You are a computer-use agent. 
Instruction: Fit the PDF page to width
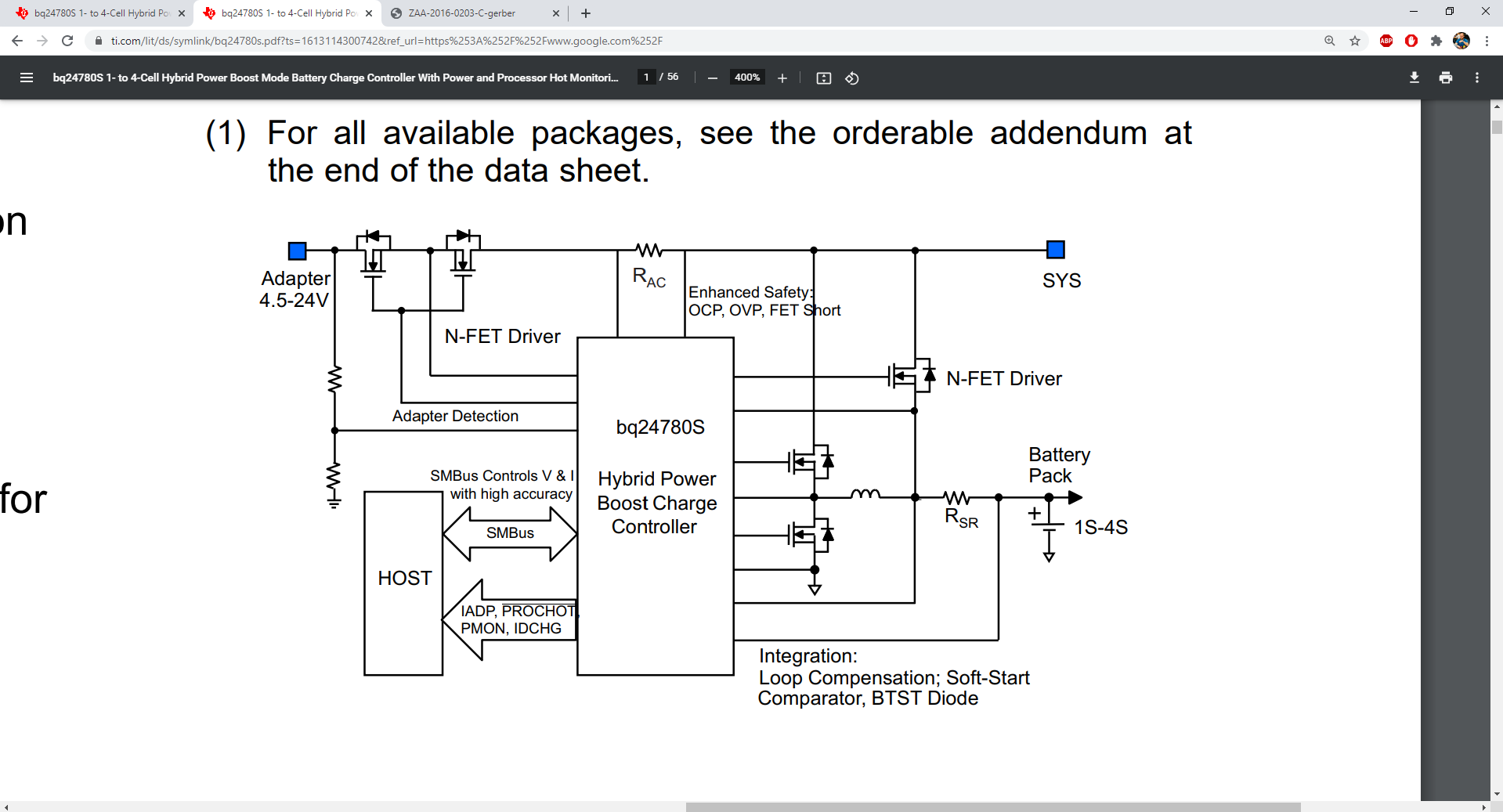pos(824,78)
